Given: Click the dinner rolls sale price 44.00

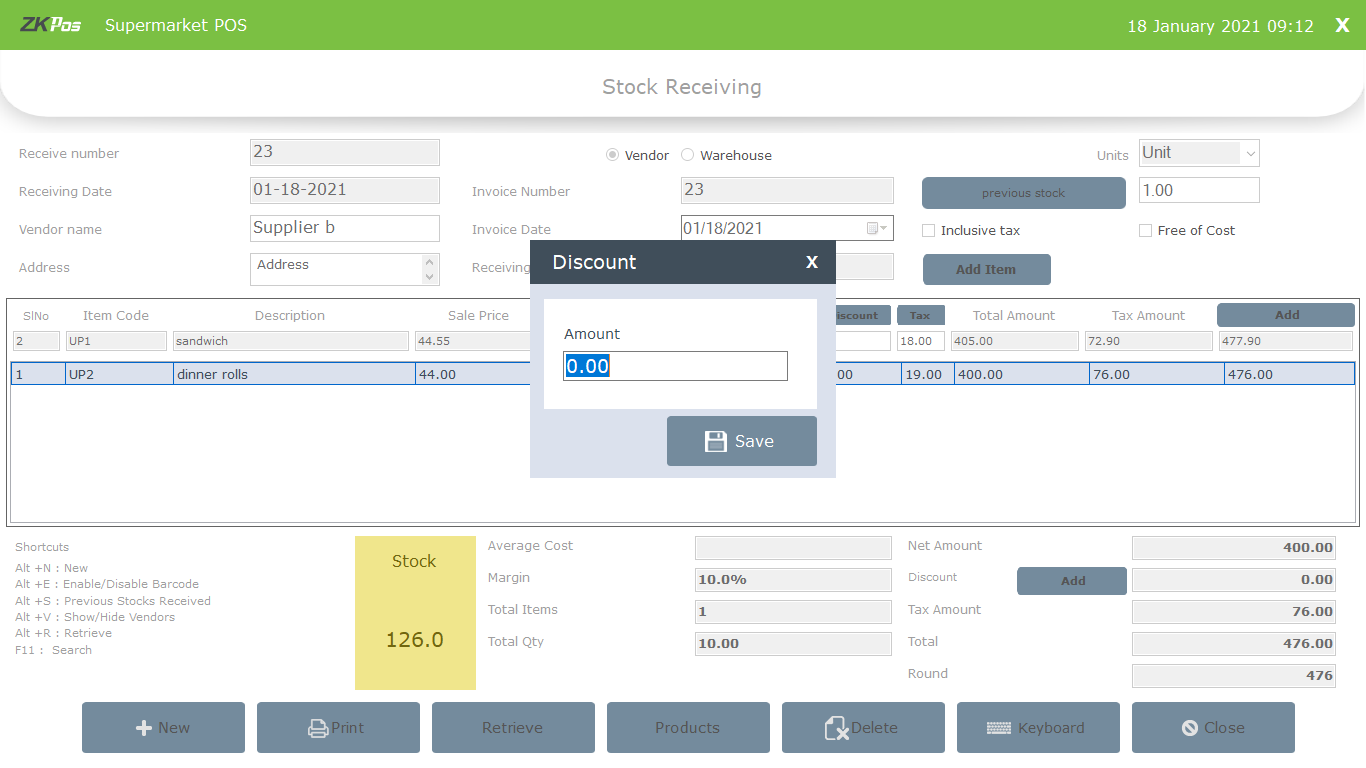Looking at the screenshot, I should point(473,374).
